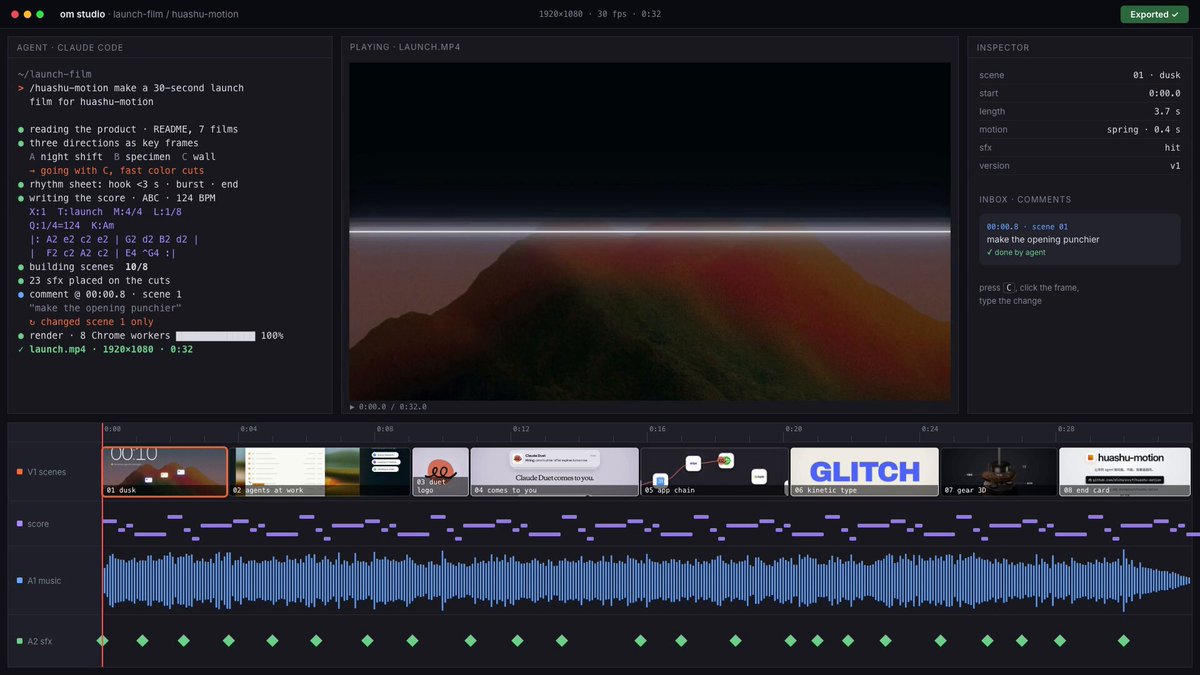Select the 03 duet logo clip
This screenshot has width=1200, height=675.
(x=441, y=471)
